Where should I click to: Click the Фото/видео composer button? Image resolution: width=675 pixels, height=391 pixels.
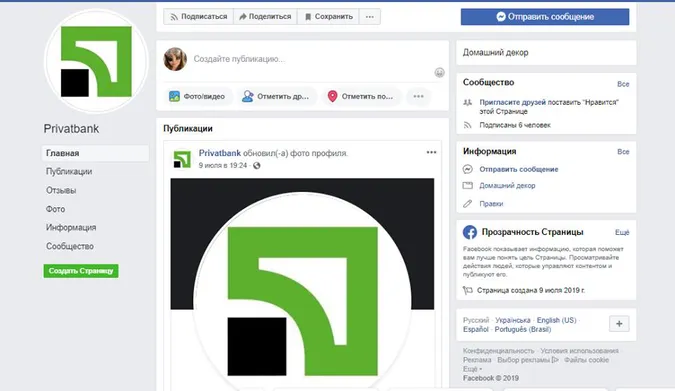click(x=198, y=96)
